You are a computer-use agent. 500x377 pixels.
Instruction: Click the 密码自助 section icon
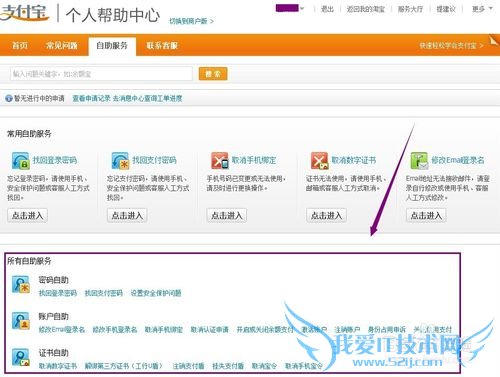click(x=21, y=284)
